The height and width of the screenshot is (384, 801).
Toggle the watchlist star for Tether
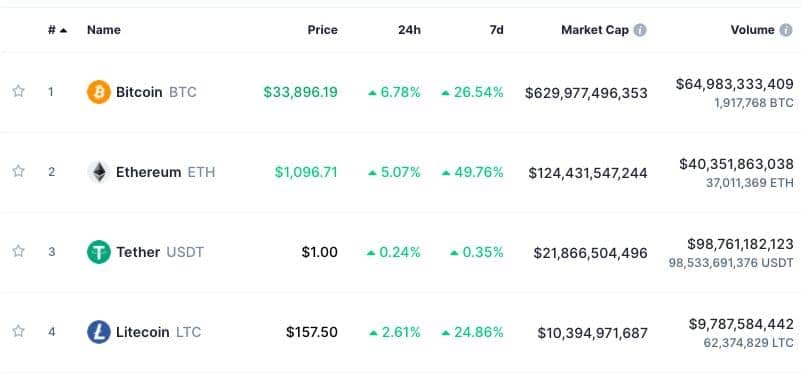[x=18, y=251]
